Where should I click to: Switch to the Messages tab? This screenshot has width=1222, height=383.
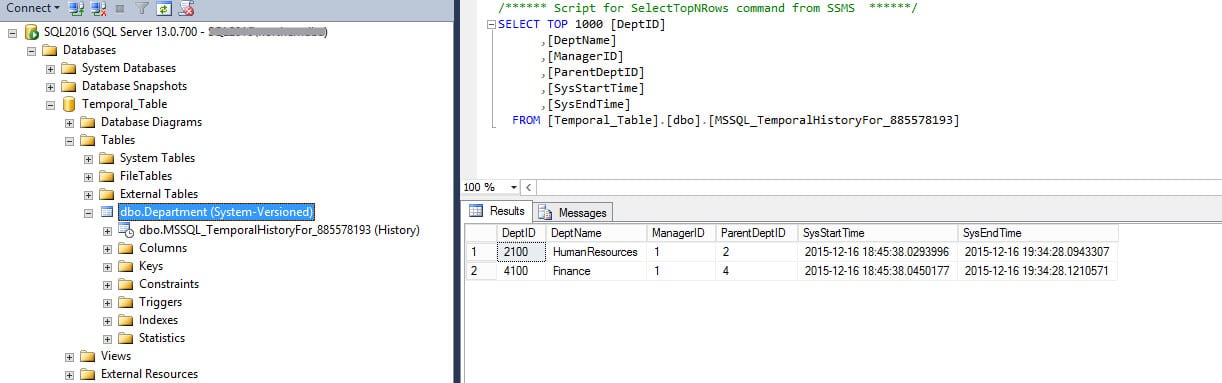pos(573,212)
